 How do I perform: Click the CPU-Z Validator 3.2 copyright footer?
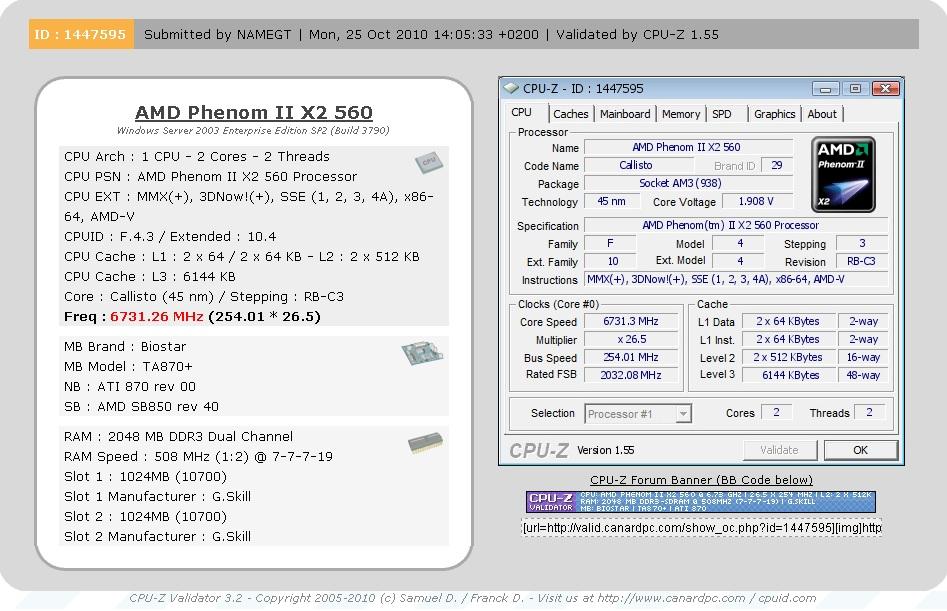pos(472,598)
